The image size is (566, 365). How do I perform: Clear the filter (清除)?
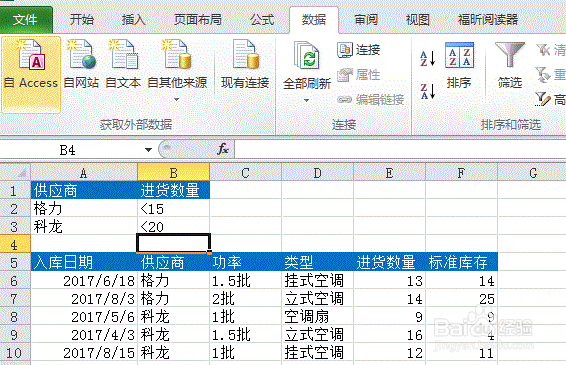pos(551,50)
